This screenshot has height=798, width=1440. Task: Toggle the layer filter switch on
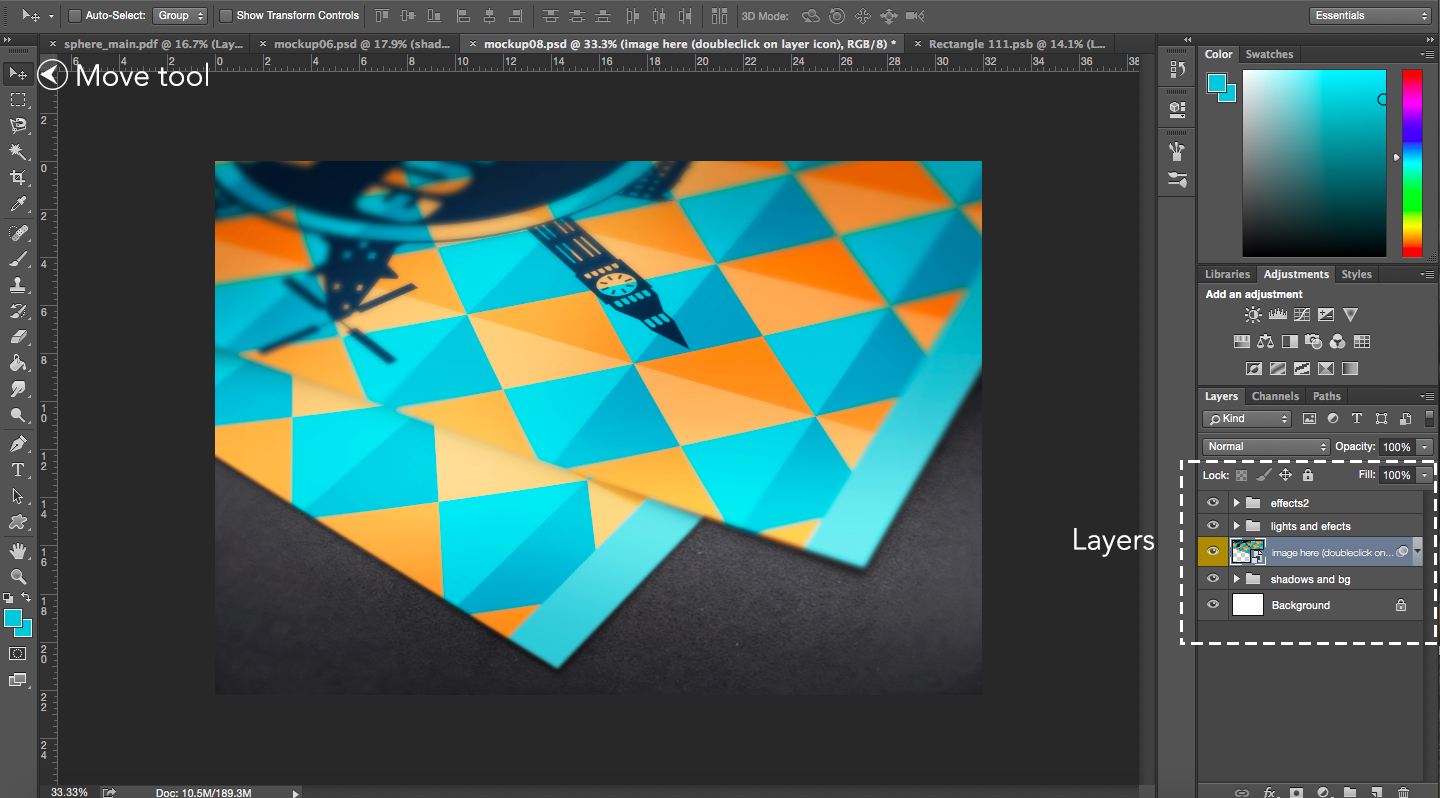1430,419
